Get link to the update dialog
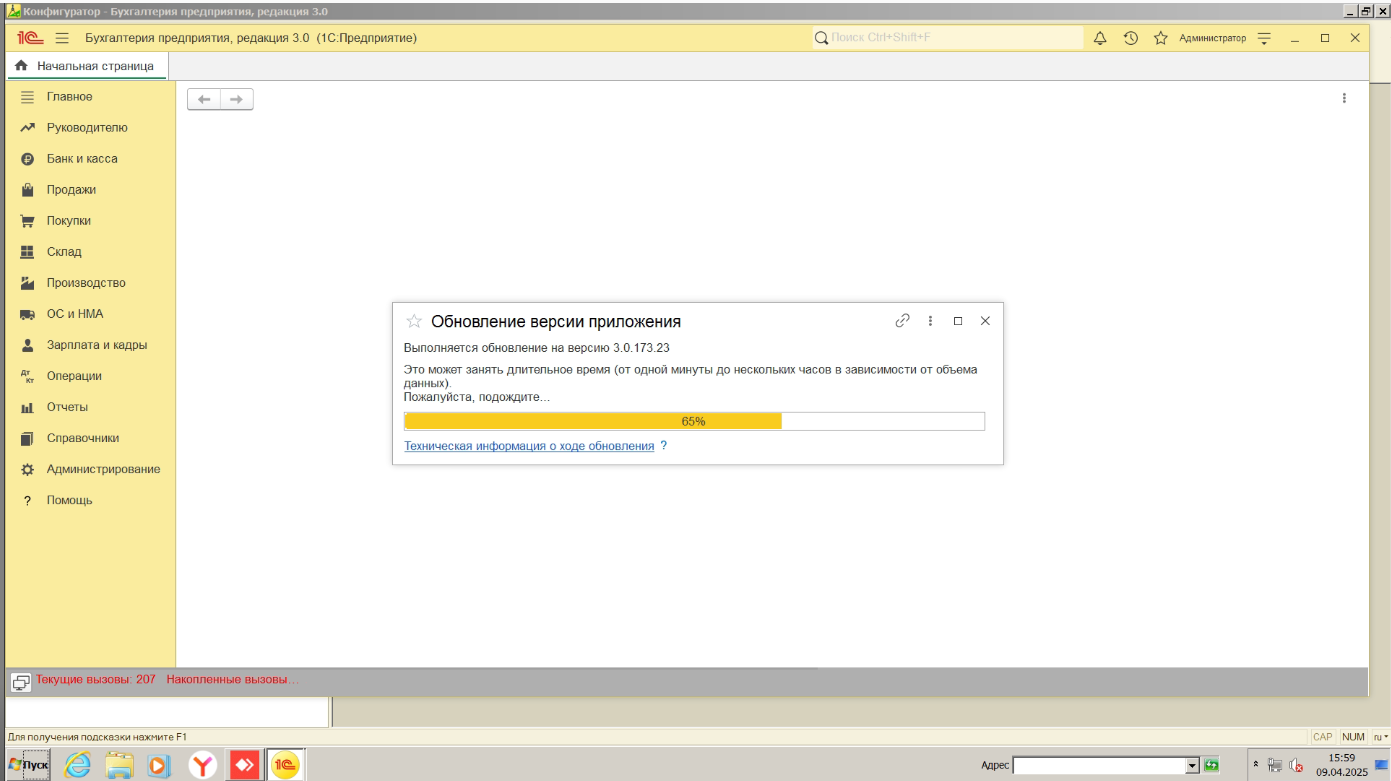 902,321
